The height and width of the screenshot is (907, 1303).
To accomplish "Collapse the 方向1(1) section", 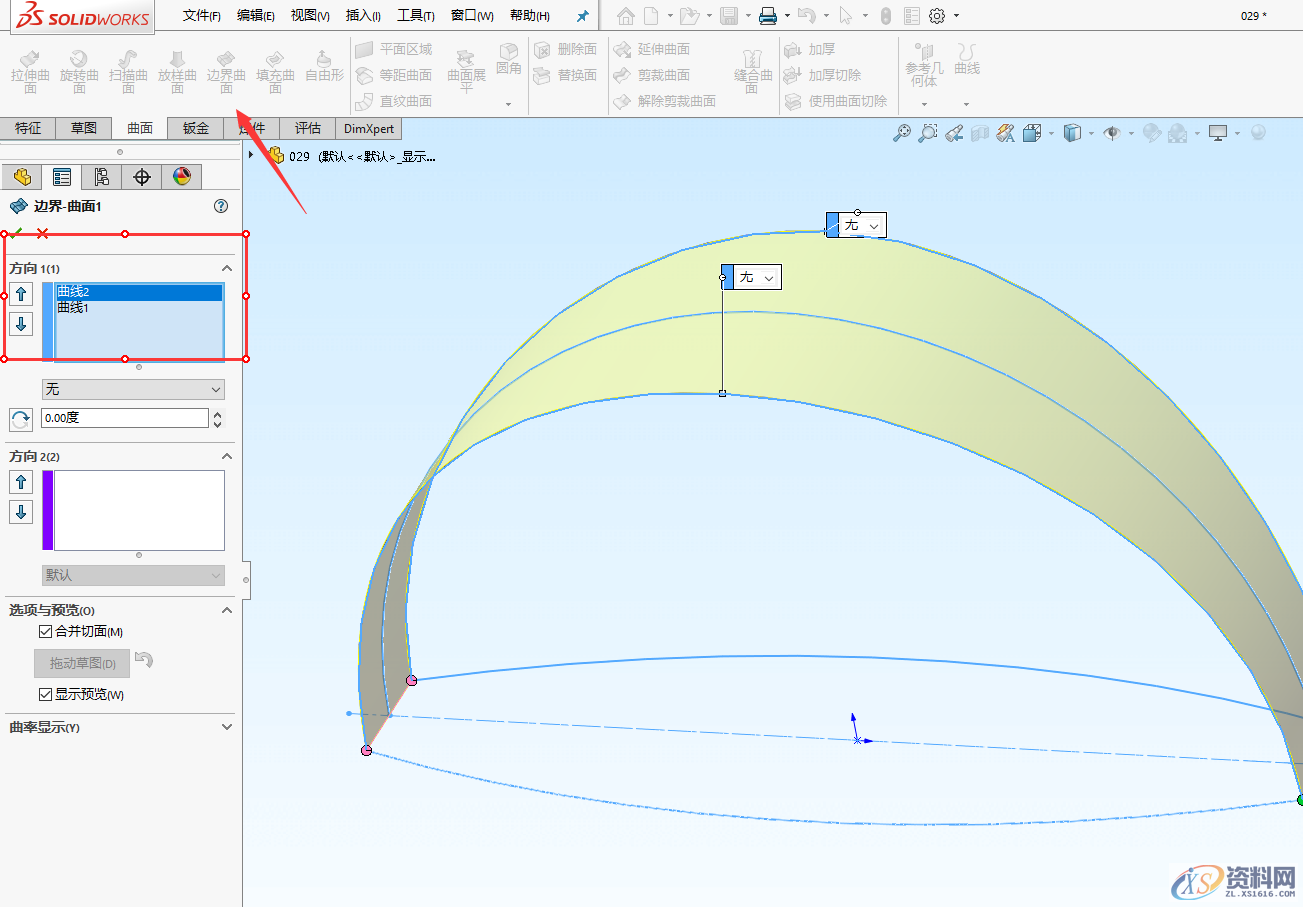I will click(x=227, y=268).
